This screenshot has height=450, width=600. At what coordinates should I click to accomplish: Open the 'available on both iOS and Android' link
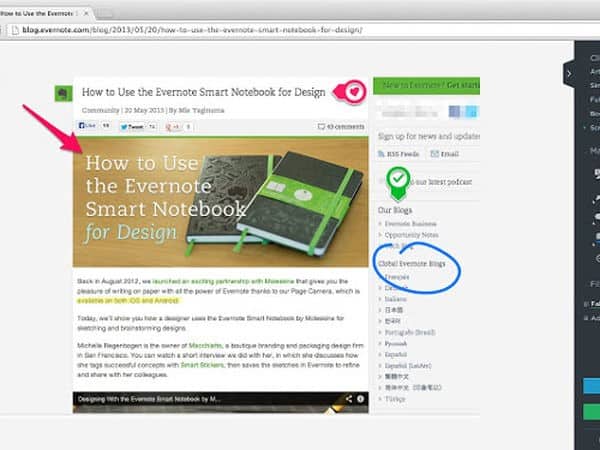128,301
